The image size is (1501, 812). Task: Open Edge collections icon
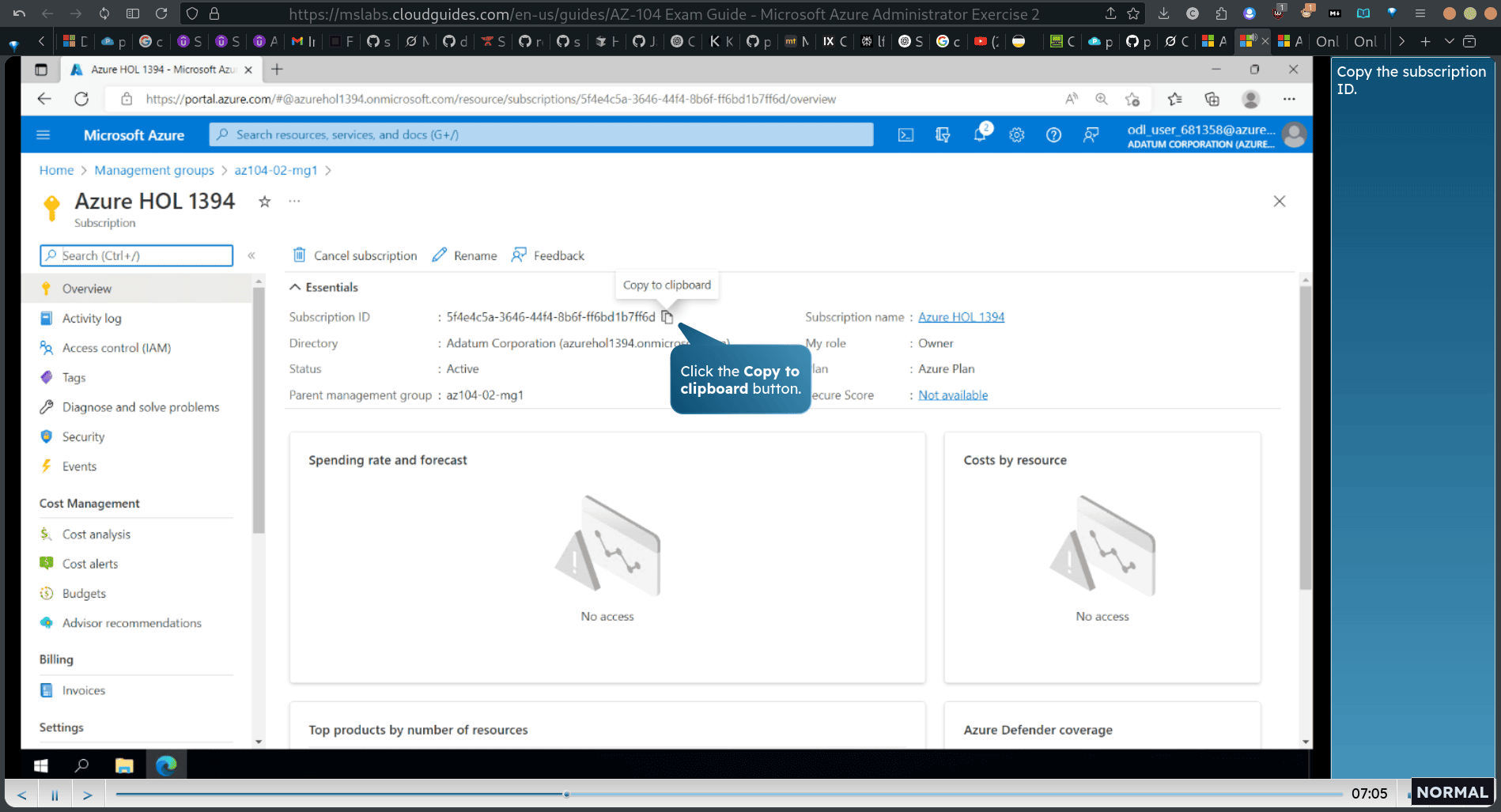pos(1212,99)
